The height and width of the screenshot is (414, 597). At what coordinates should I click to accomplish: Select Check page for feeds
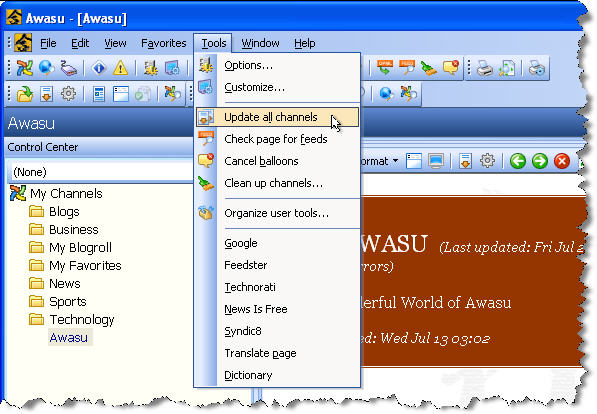pos(277,139)
